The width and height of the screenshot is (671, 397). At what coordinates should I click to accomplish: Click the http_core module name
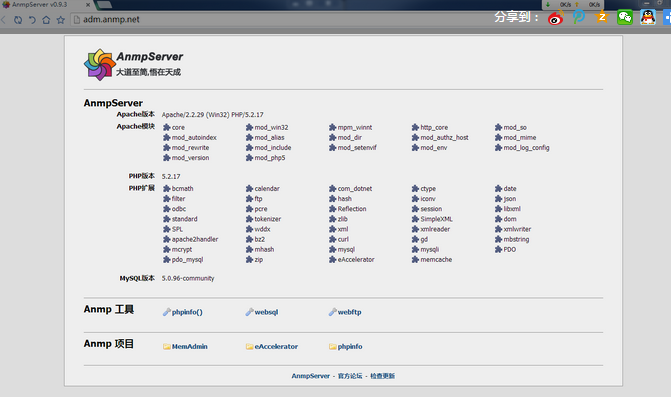pyautogui.click(x=434, y=127)
